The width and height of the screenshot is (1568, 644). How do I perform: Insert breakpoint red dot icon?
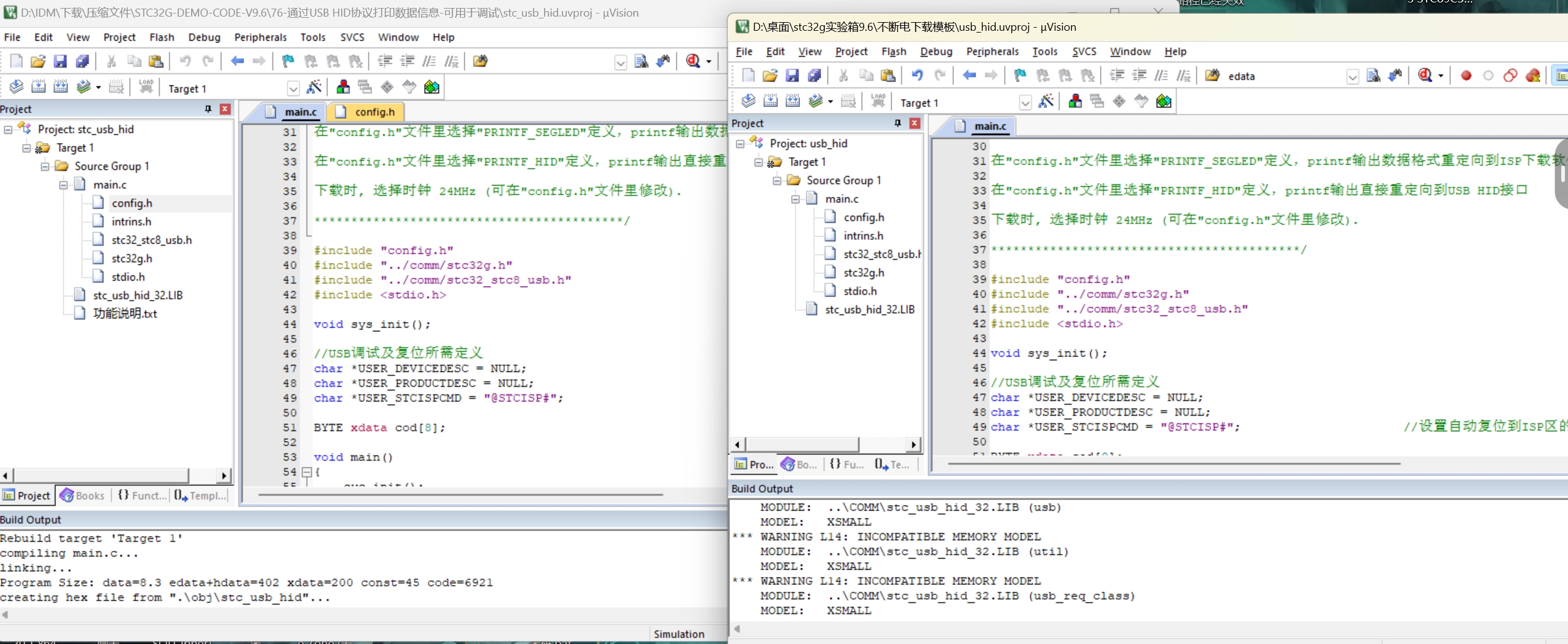(x=1466, y=76)
